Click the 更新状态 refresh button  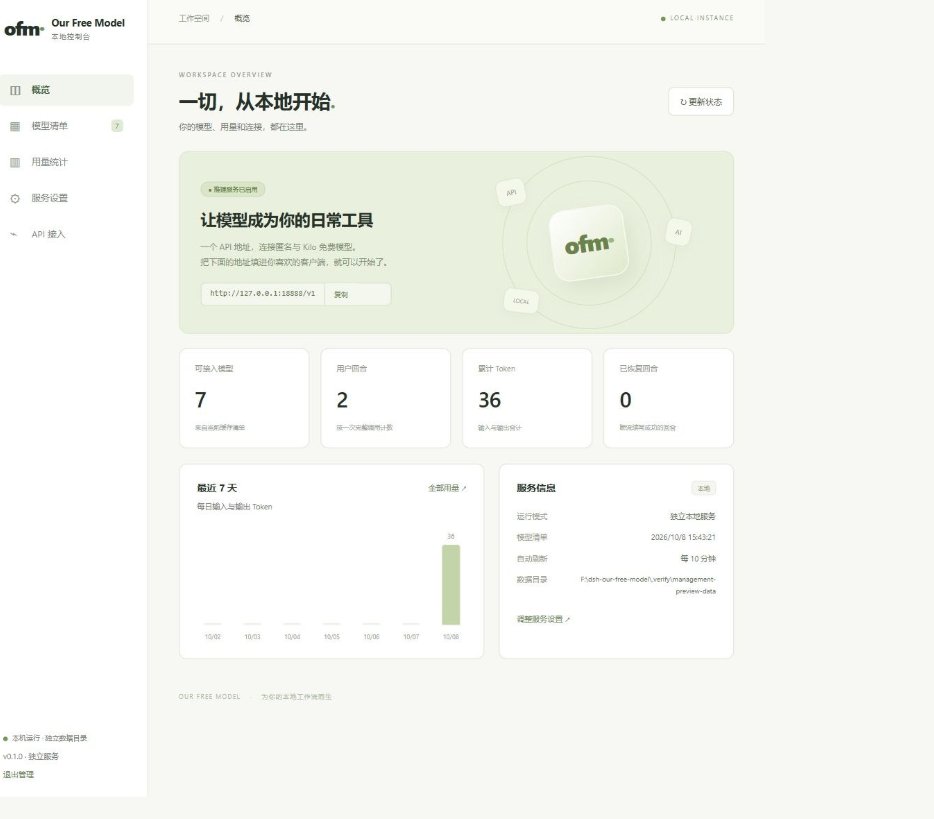pos(700,102)
